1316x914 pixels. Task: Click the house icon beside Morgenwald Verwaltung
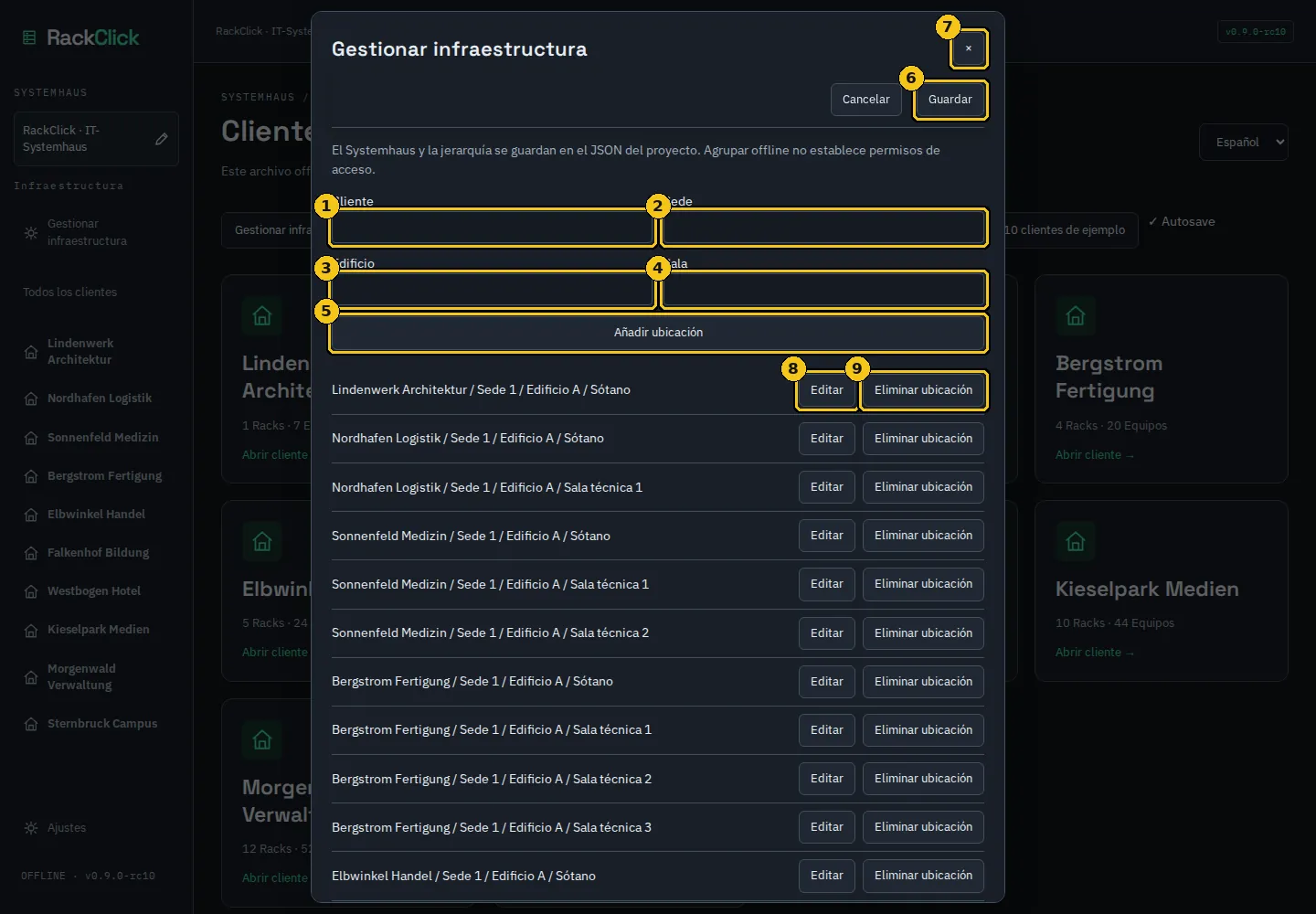31,677
